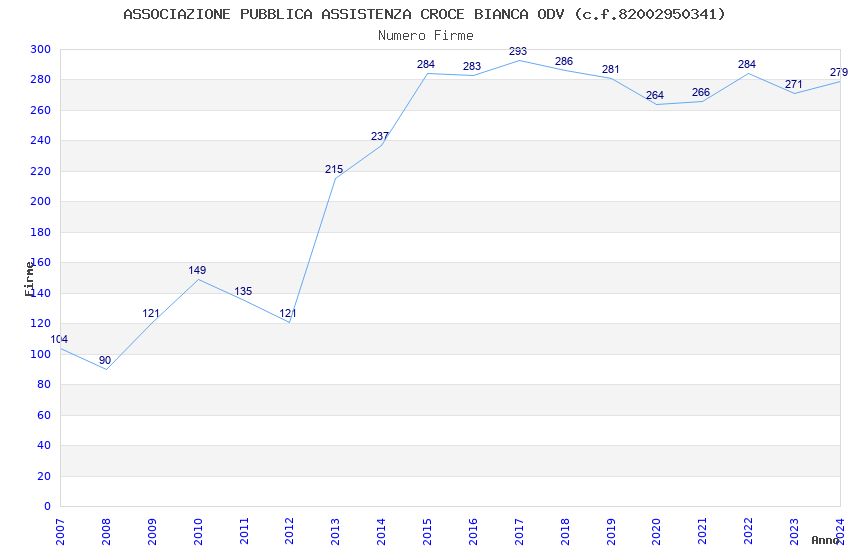
Task: Click the vertical axis label 'Firme'
Action: (29, 279)
